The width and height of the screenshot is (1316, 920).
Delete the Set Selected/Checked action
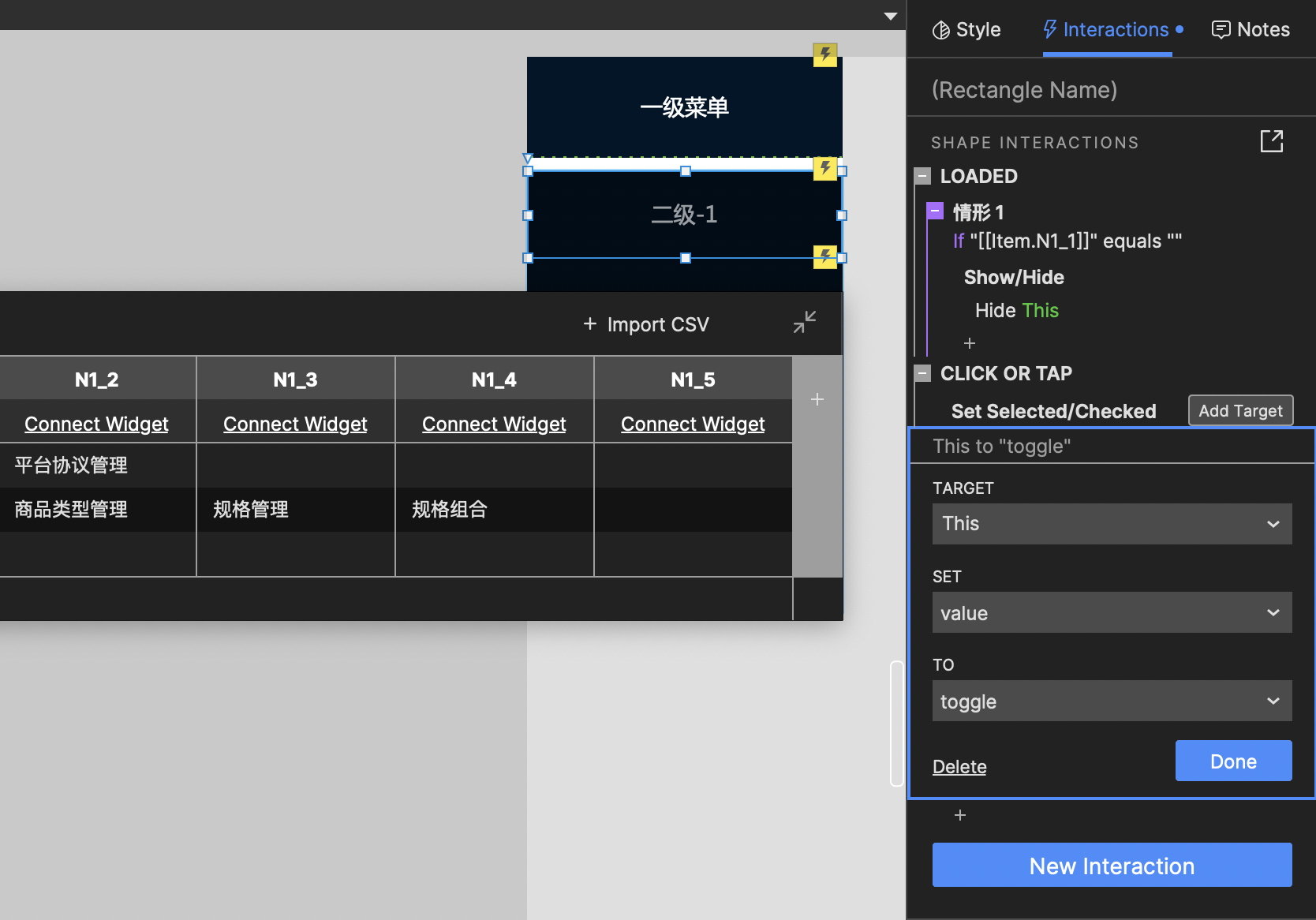[x=959, y=766]
